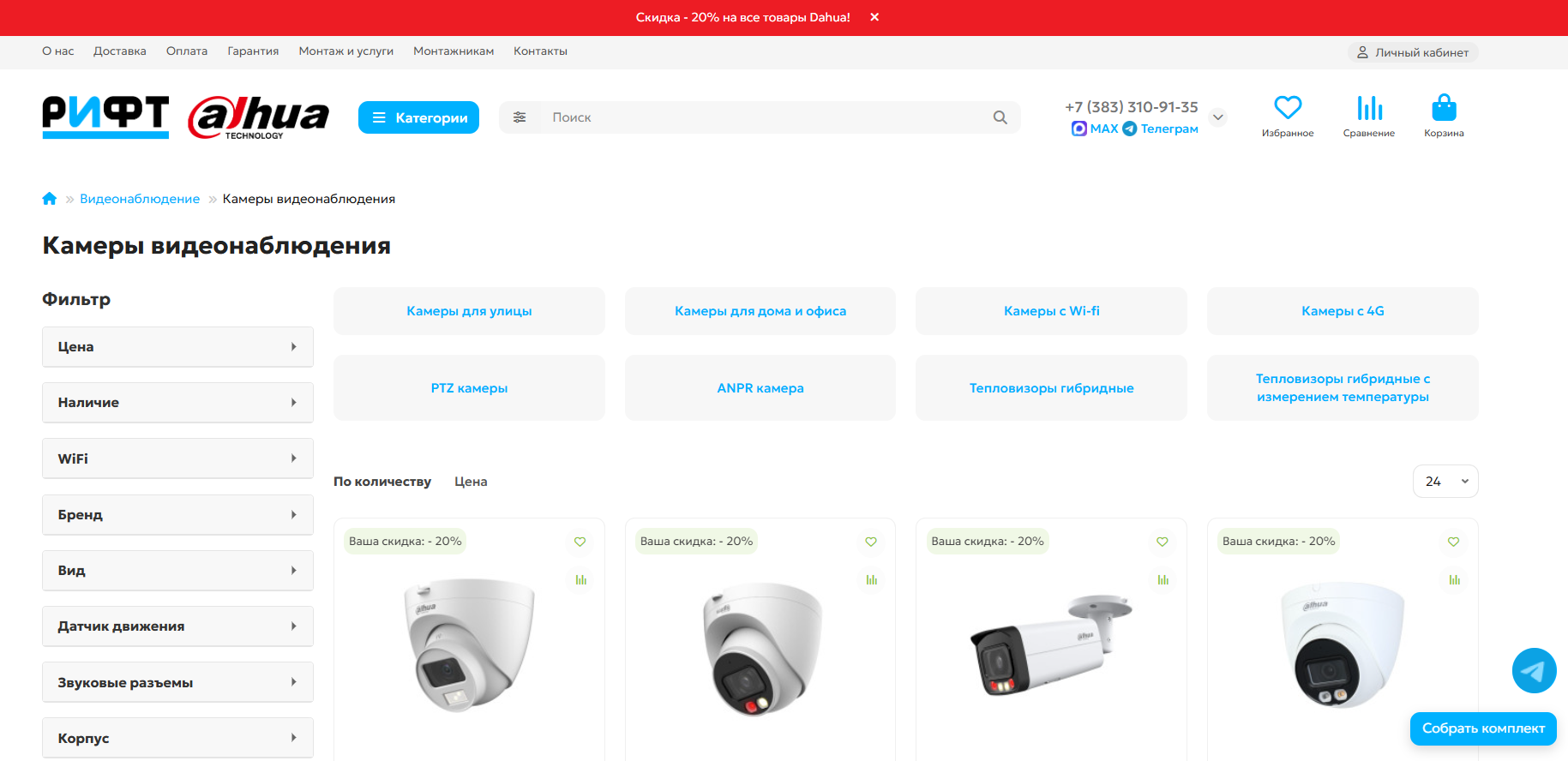Open the 24 items-per-page dropdown
1568x761 pixels.
pos(1445,482)
